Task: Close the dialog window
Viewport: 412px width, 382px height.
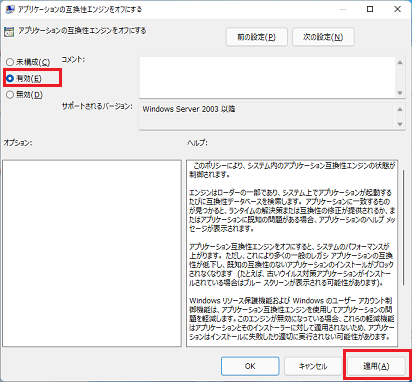Action: tap(397, 9)
